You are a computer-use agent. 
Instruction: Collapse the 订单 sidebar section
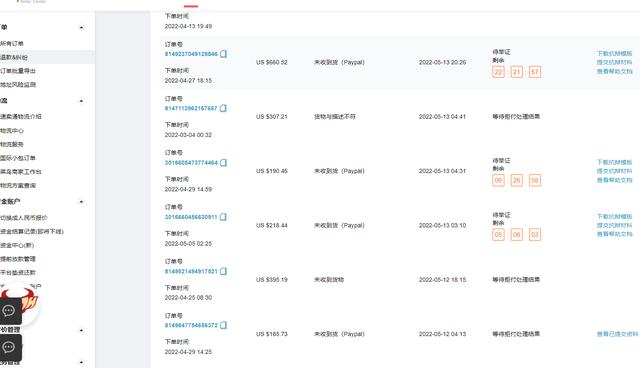click(81, 27)
